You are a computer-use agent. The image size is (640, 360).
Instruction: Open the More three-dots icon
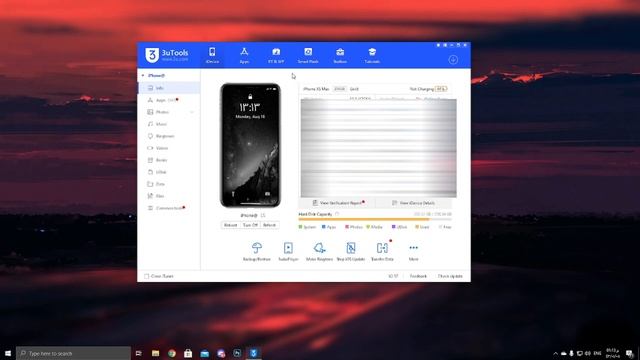(x=413, y=248)
